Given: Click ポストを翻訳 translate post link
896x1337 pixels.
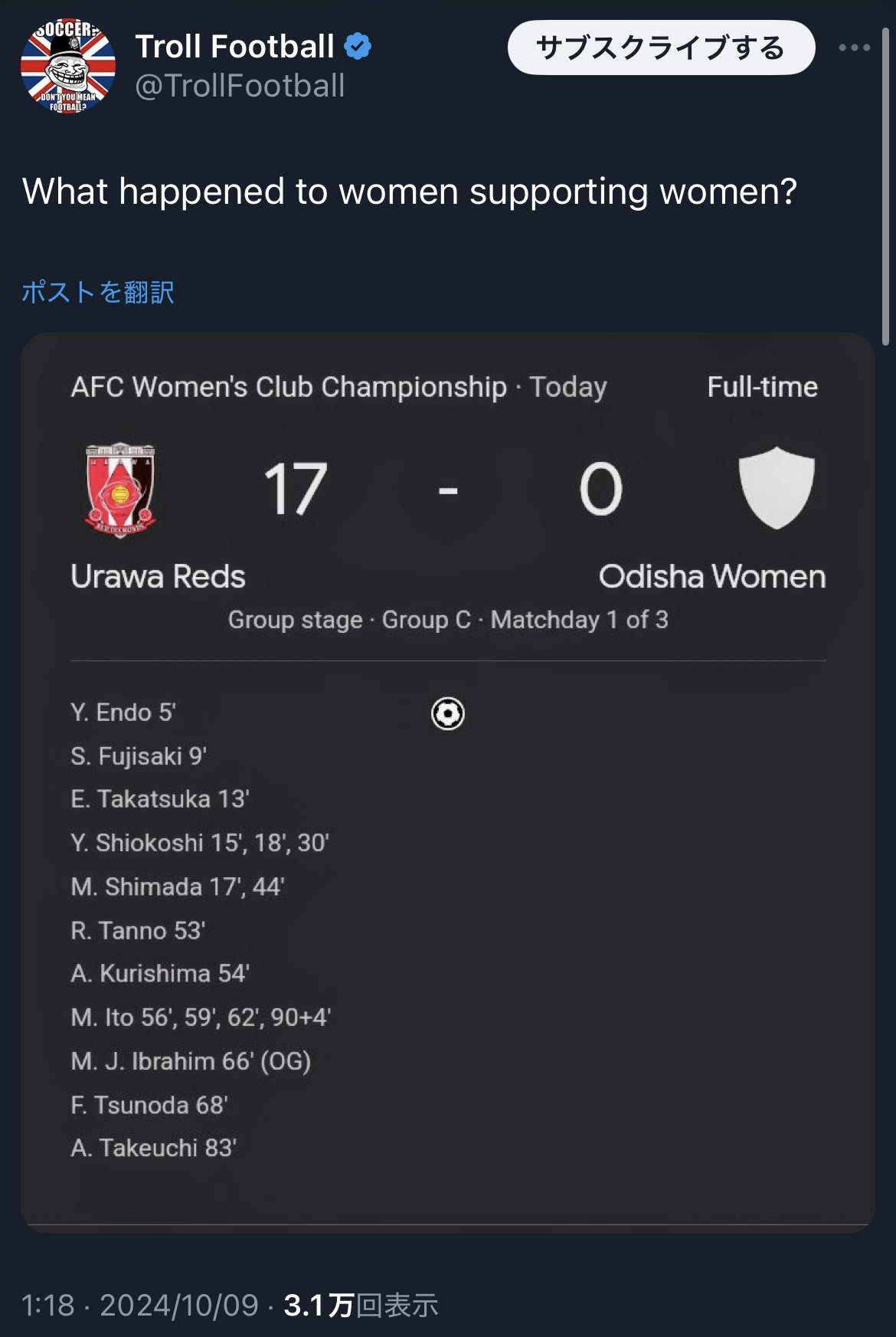Looking at the screenshot, I should click(98, 292).
